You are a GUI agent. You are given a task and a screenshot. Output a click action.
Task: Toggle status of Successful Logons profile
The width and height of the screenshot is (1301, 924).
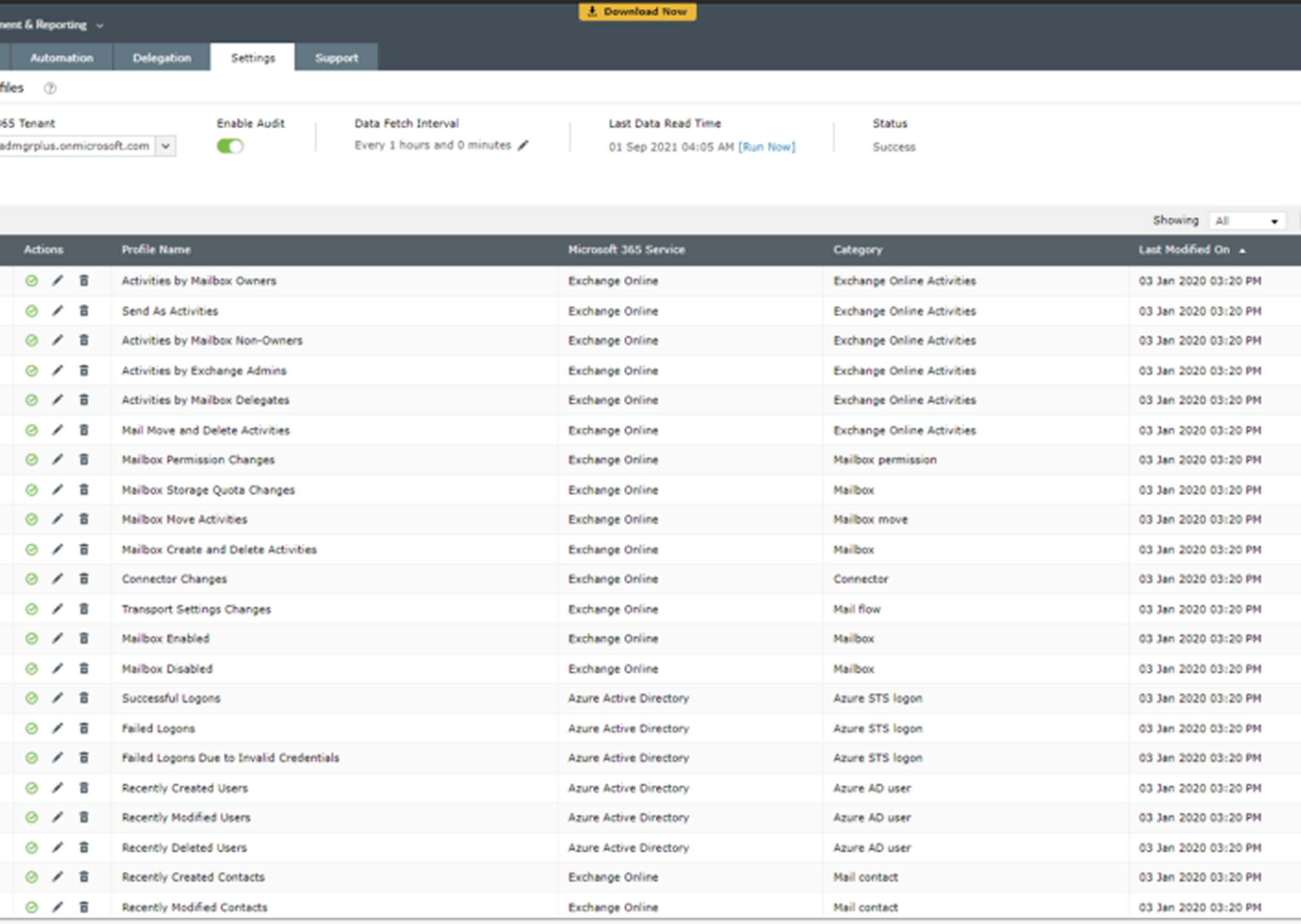coord(32,698)
